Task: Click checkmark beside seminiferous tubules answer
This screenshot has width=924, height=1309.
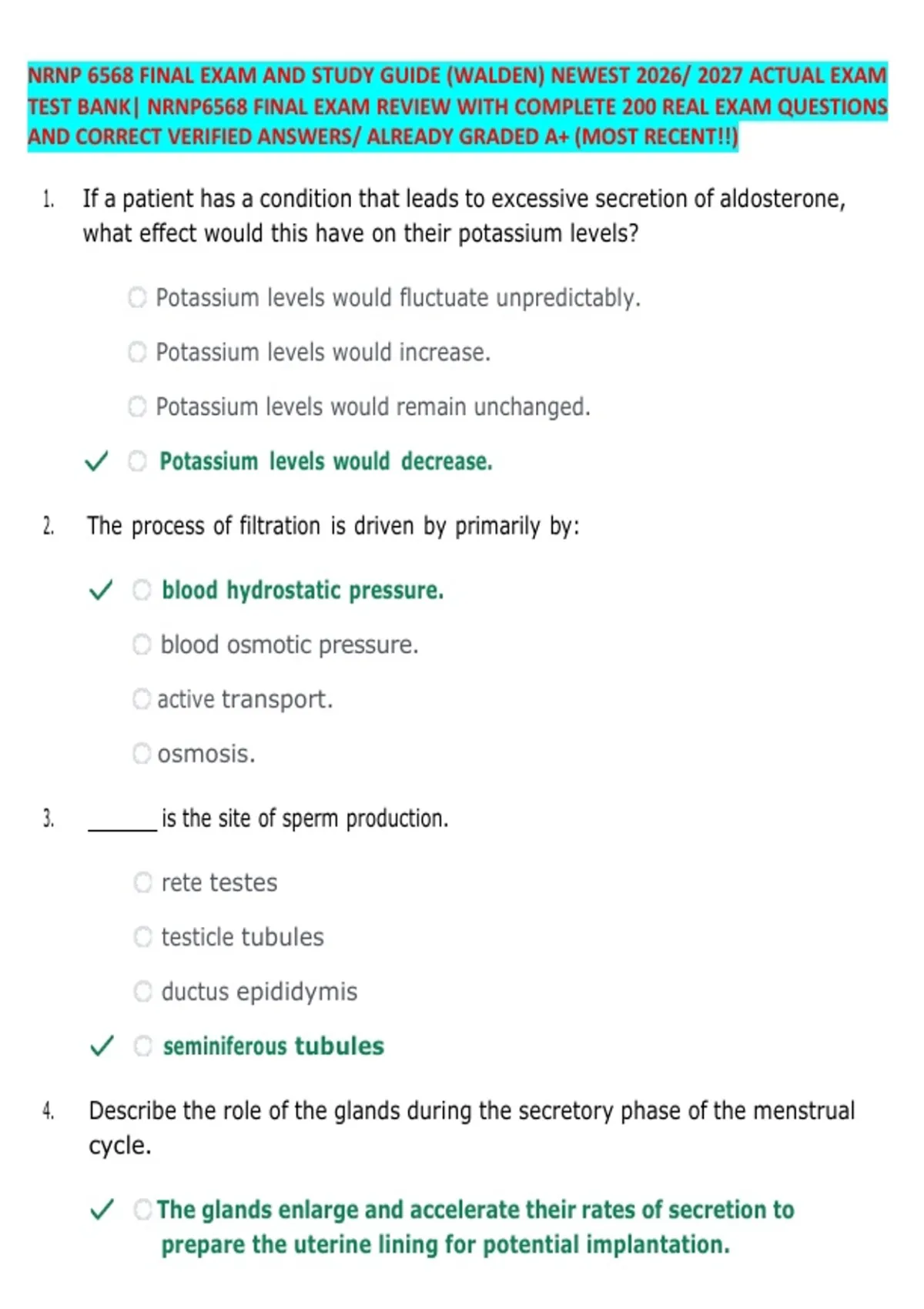Action: [x=102, y=1046]
